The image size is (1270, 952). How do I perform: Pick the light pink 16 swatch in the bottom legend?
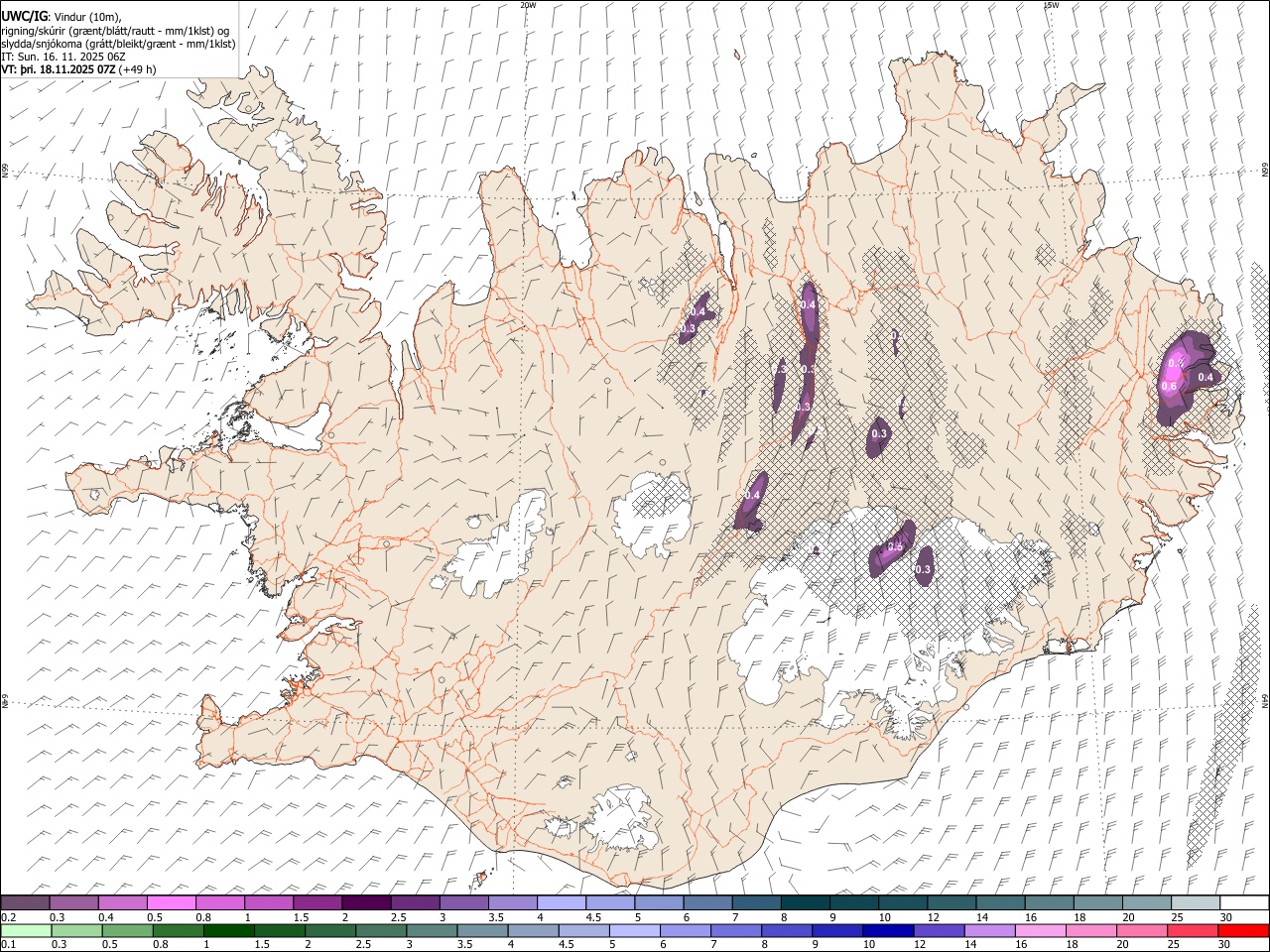1039,931
